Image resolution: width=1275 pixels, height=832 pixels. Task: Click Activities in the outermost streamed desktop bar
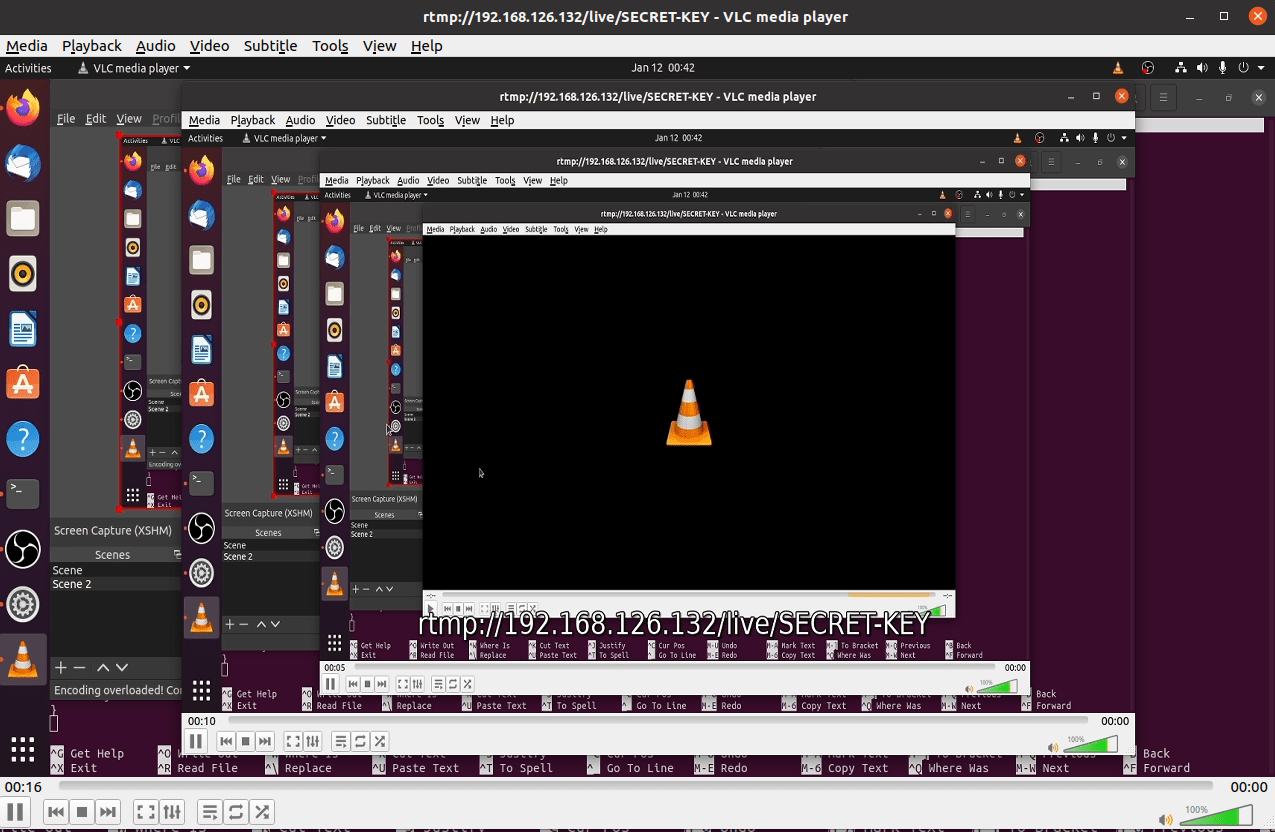click(28, 68)
